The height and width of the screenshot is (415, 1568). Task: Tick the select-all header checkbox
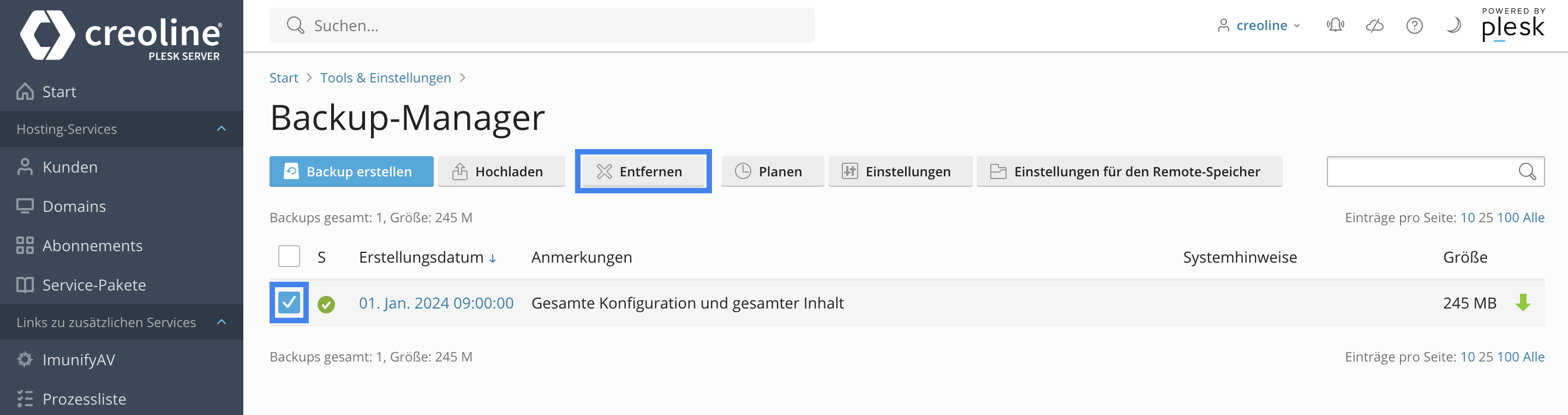pos(289,257)
